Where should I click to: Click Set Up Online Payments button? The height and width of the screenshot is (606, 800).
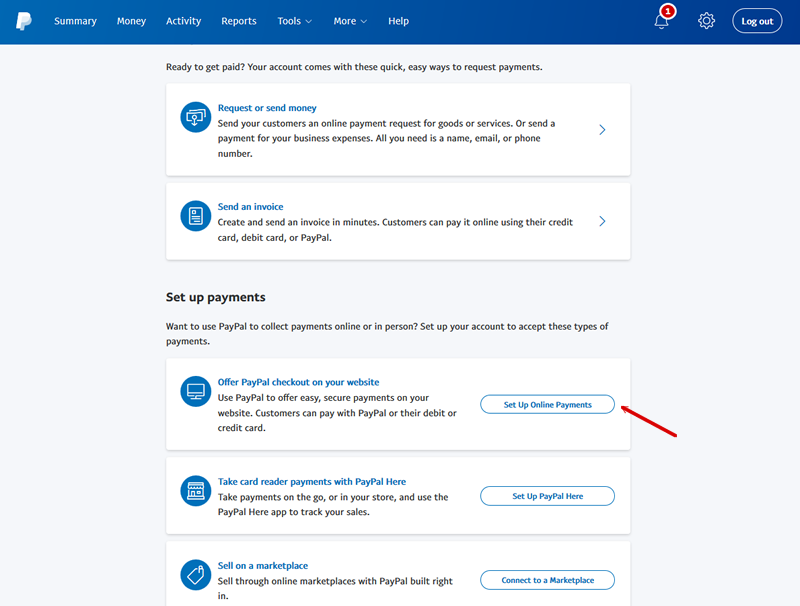point(547,405)
